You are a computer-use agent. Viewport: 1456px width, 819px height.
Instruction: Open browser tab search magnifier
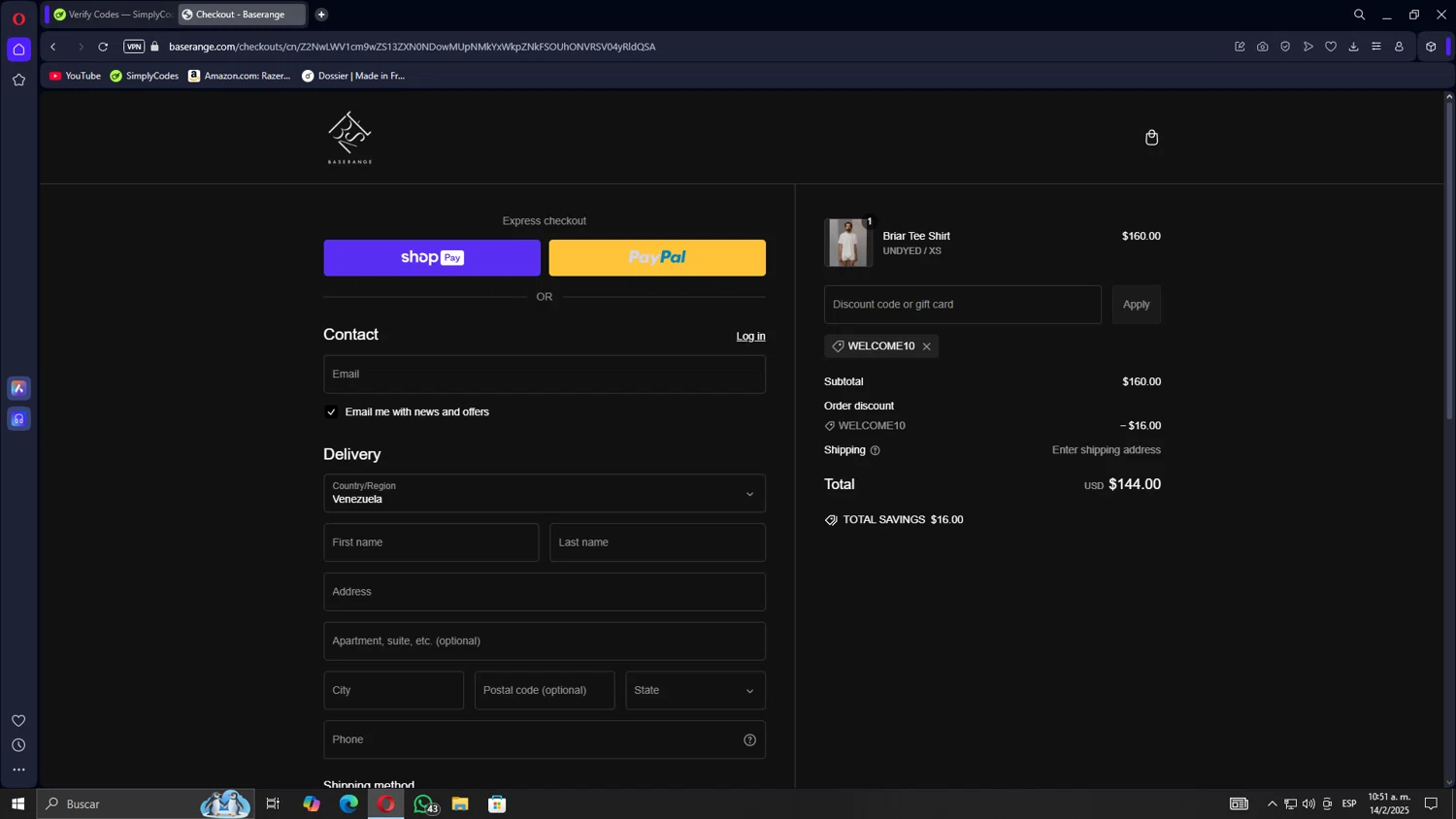1359,15
